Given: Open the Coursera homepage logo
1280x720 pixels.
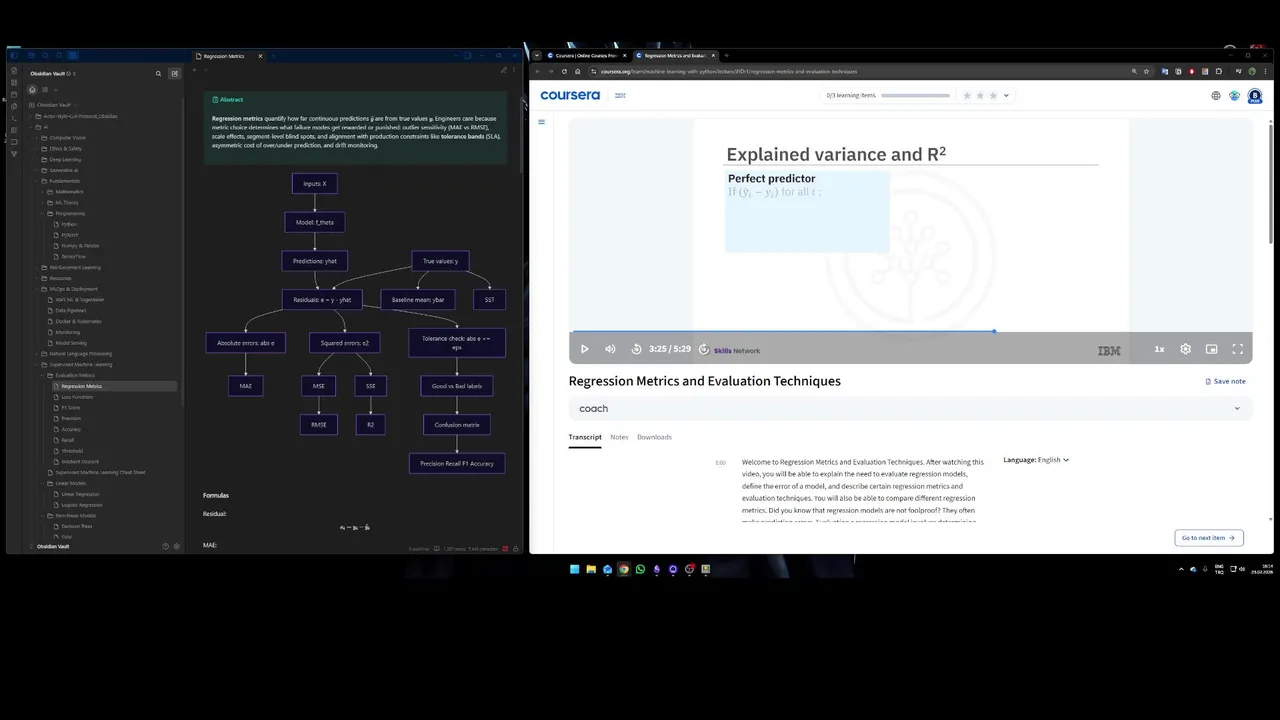Looking at the screenshot, I should (x=570, y=96).
